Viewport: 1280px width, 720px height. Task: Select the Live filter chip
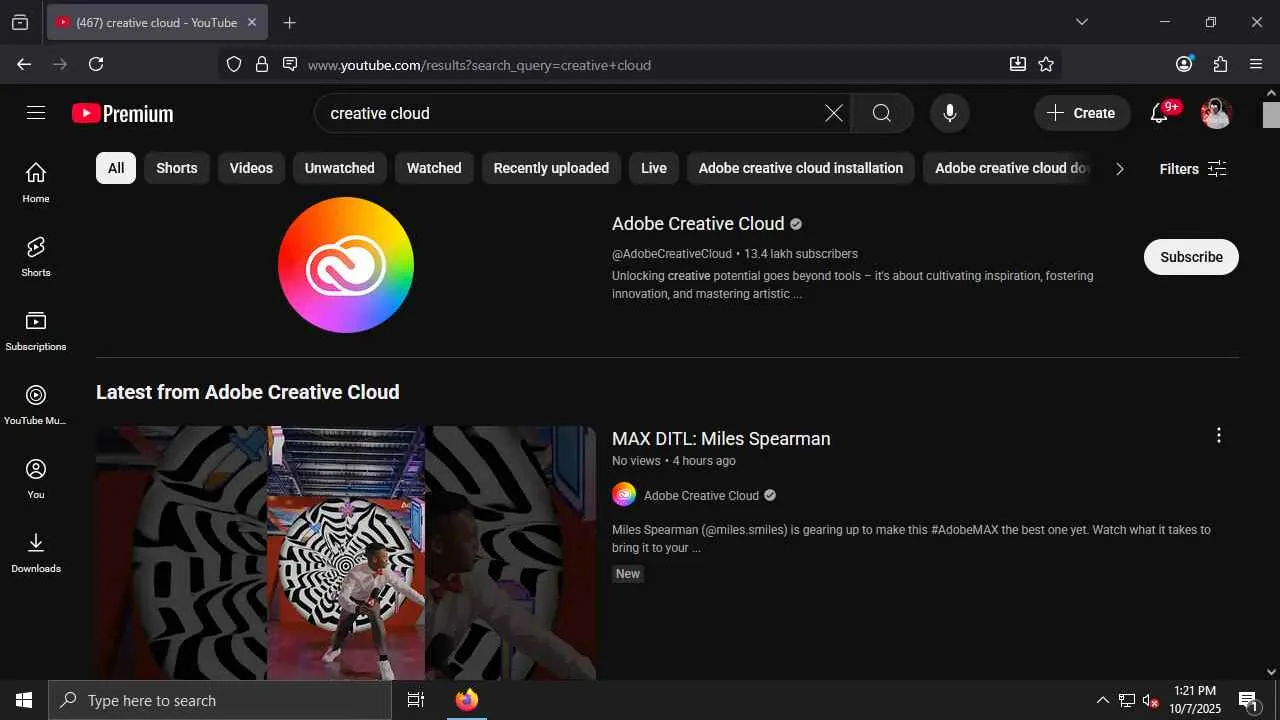click(654, 168)
